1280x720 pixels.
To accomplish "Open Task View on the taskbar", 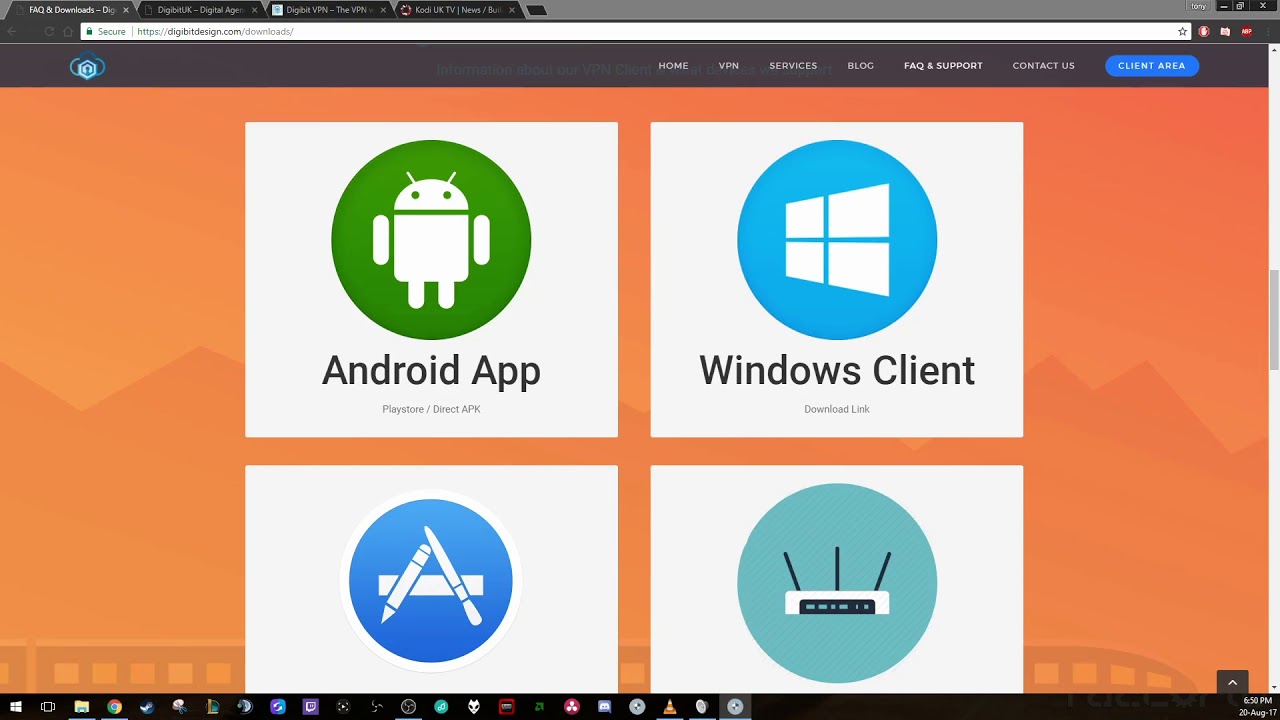I will 48,707.
